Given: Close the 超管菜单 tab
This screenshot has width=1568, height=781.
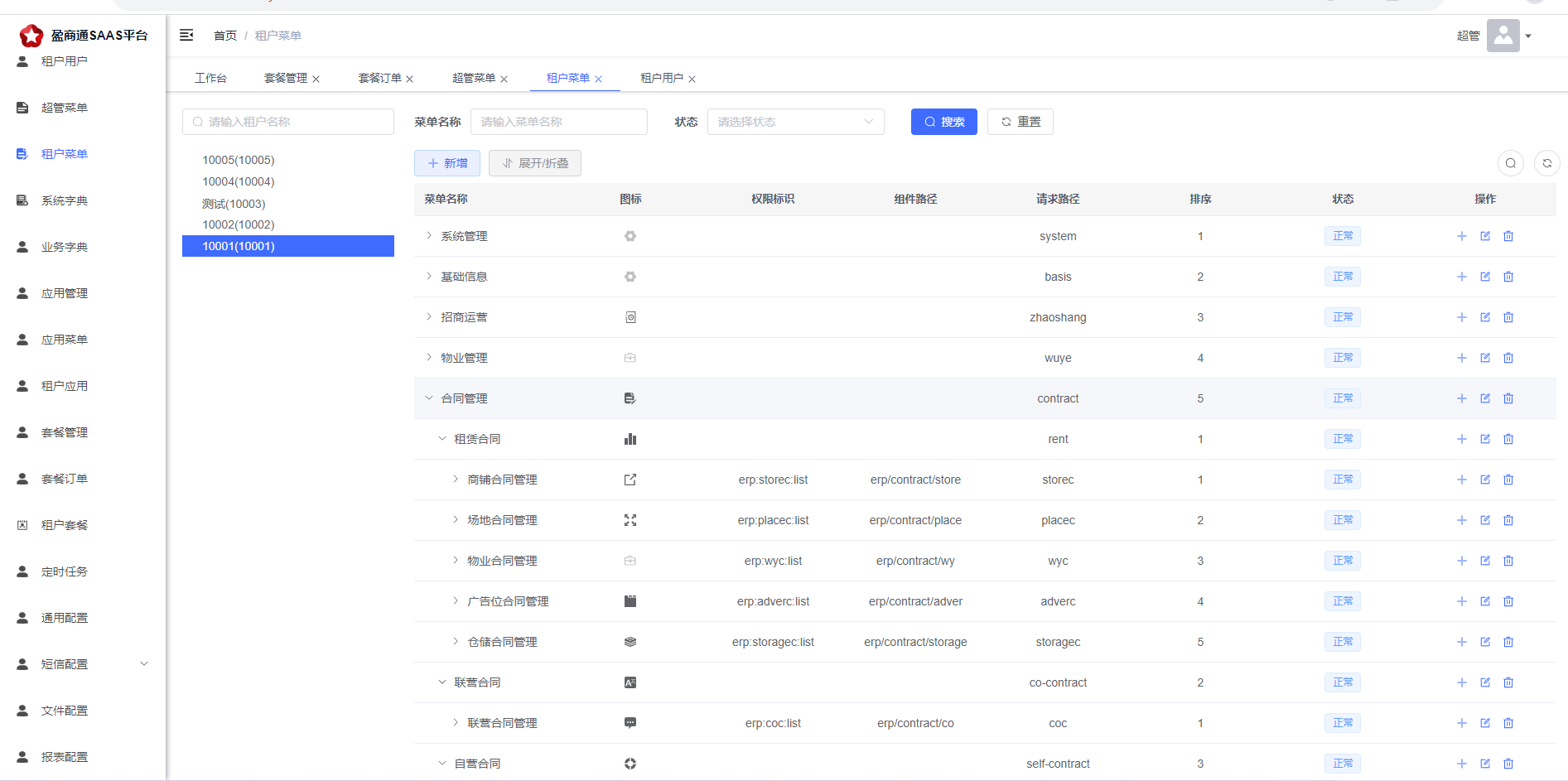Looking at the screenshot, I should [x=504, y=80].
